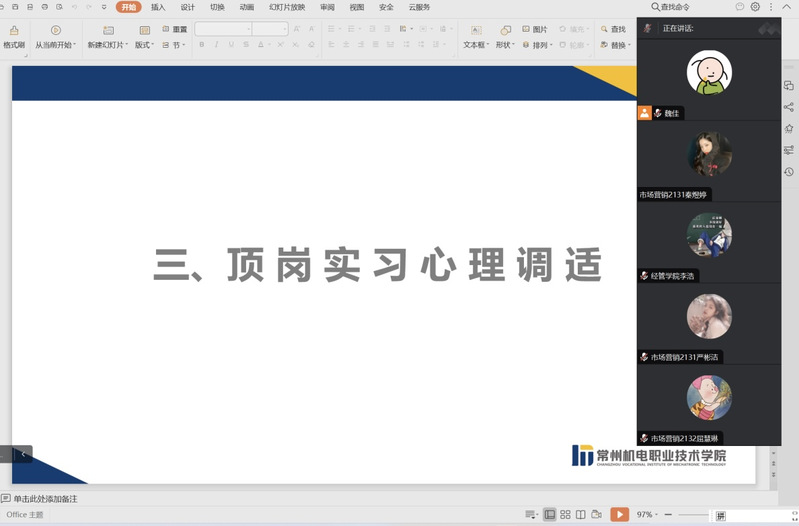Screen dimensions: 799x526
Task: Click 单击此处添加备注 to add notes
Action: [45, 498]
